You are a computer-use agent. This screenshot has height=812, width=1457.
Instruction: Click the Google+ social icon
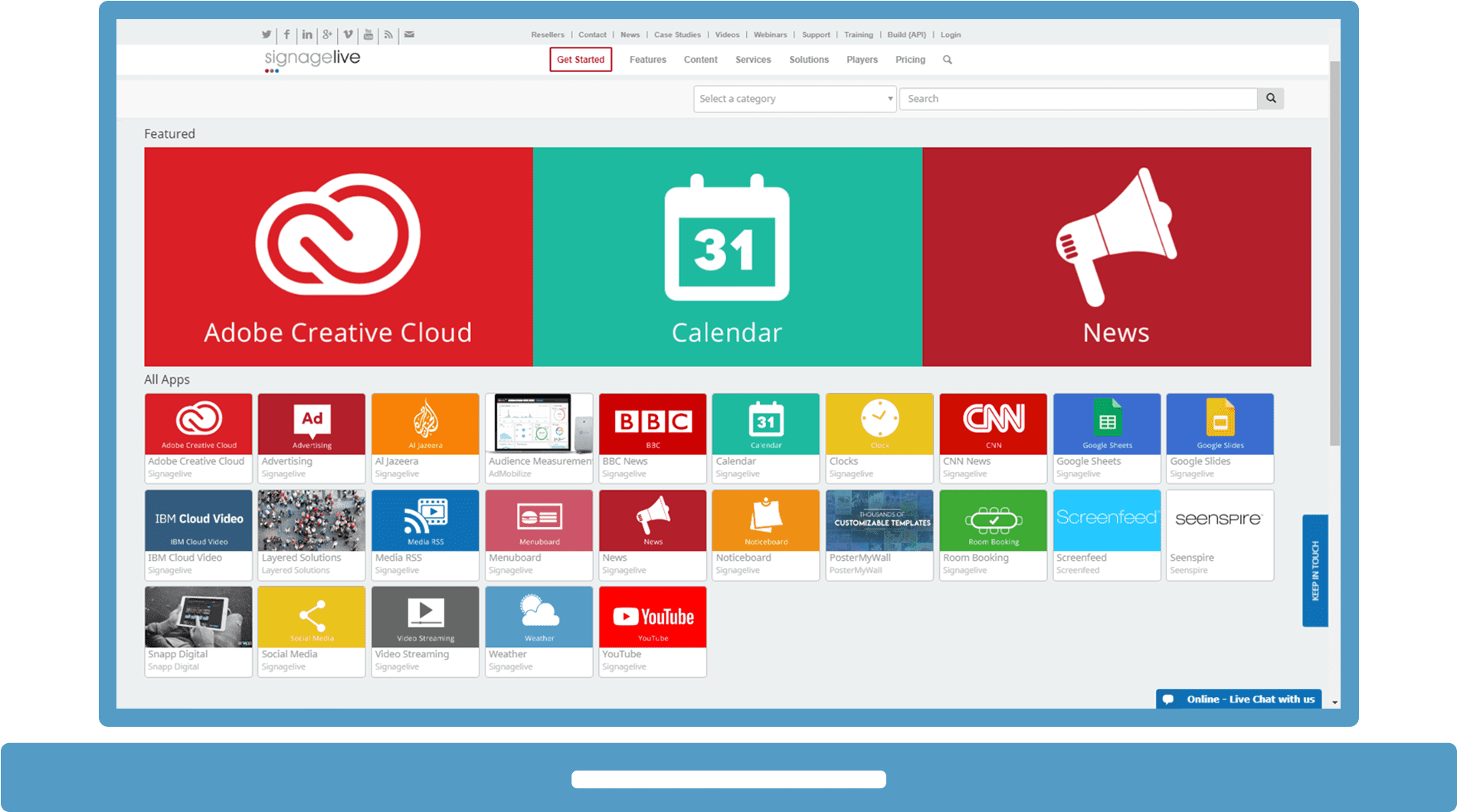[328, 34]
